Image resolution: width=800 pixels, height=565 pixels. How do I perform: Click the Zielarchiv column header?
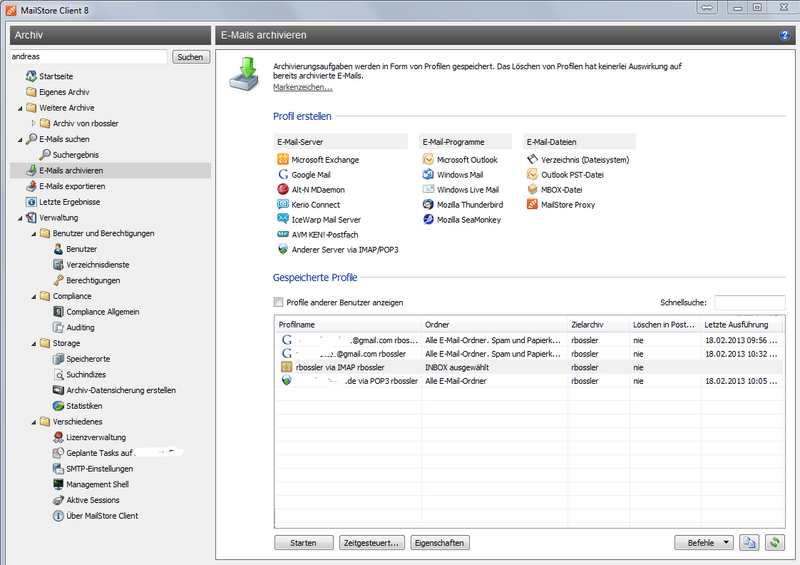pyautogui.click(x=598, y=325)
